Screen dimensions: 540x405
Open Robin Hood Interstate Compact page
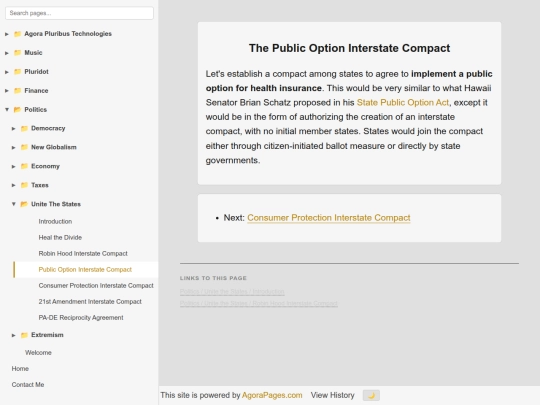[83, 253]
